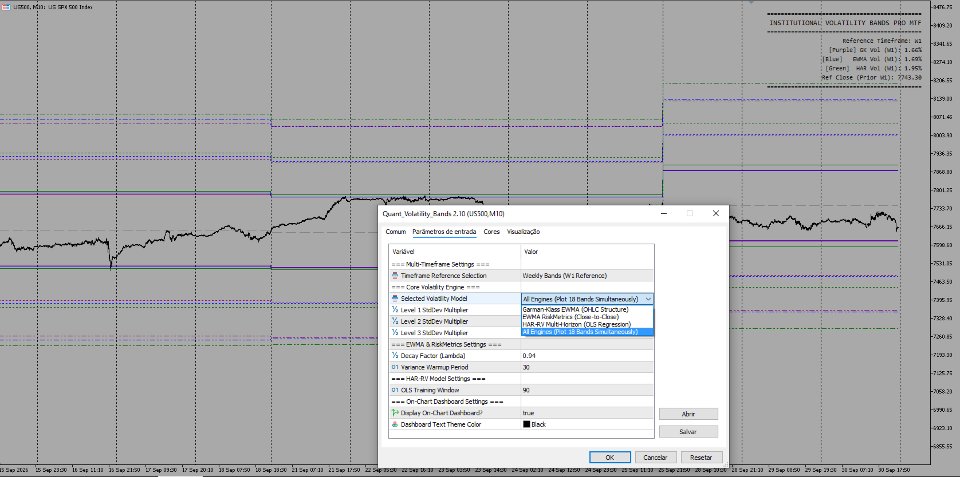
Task: Select All Engines option in dropdown list
Action: (587, 331)
